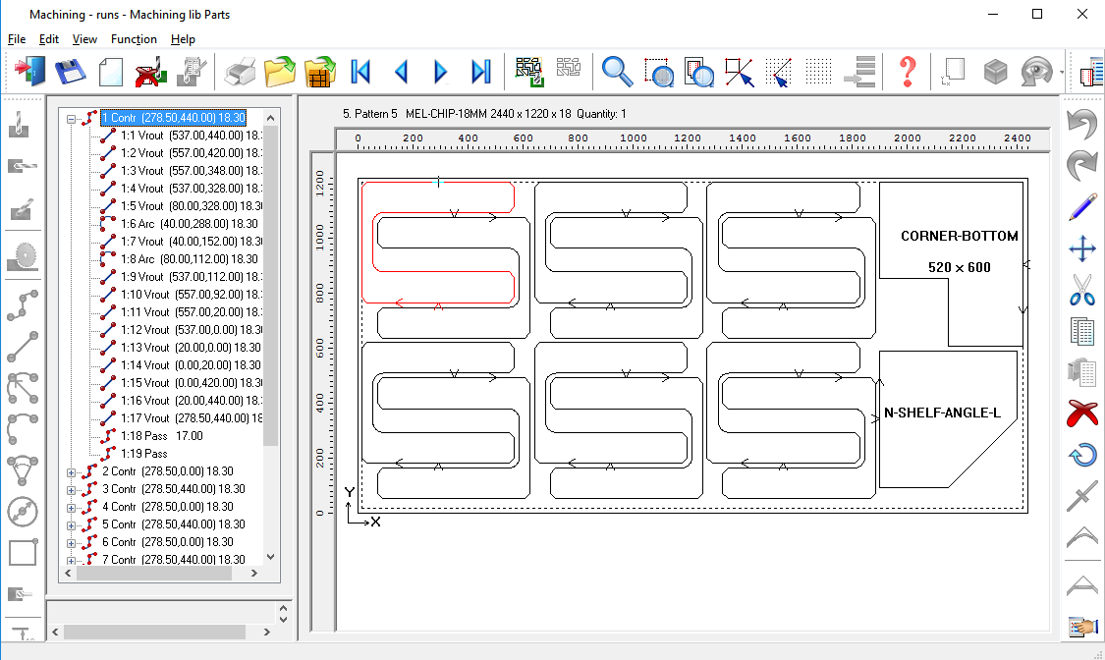Image resolution: width=1105 pixels, height=660 pixels.
Task: Jump to last pattern
Action: (x=481, y=71)
